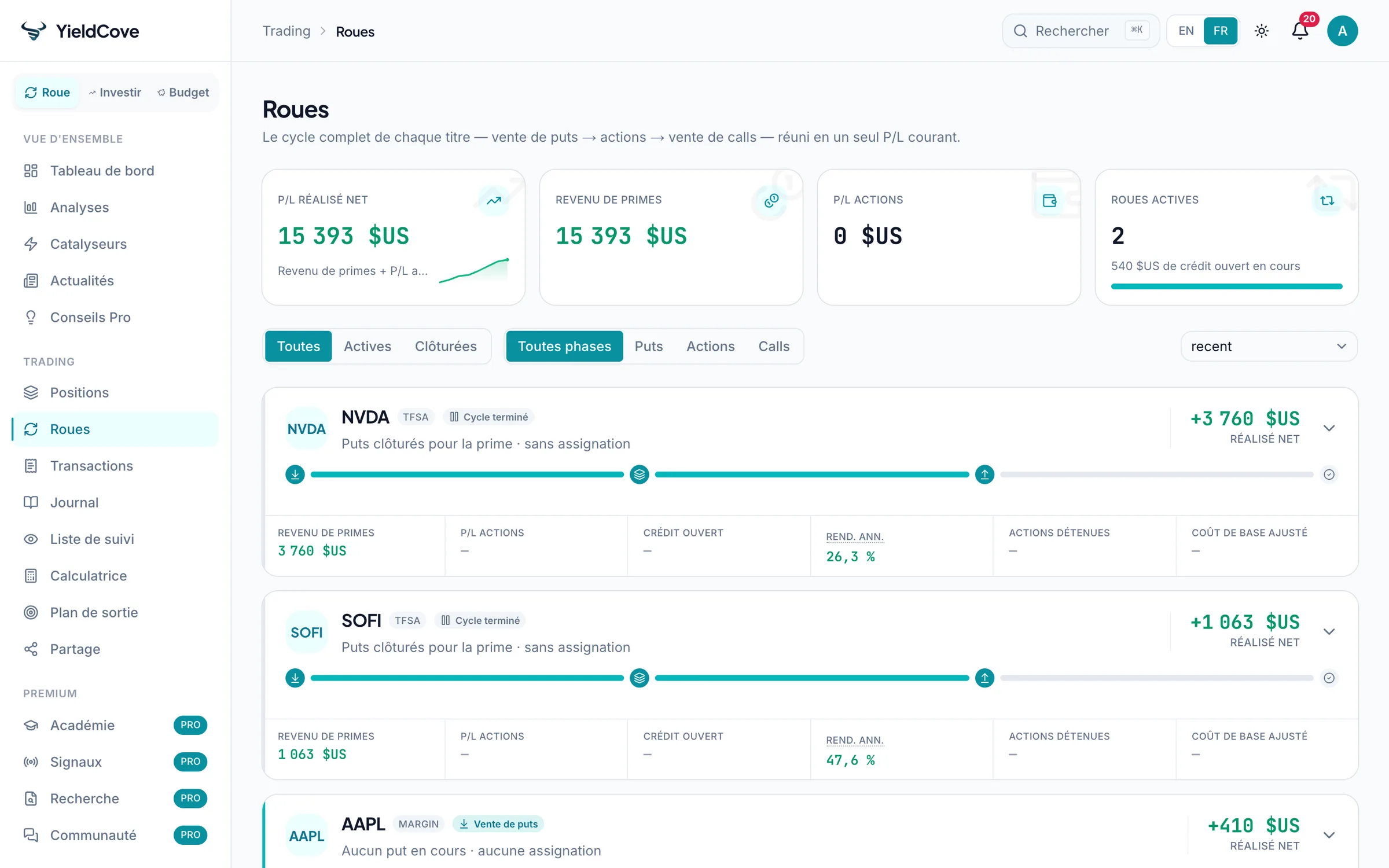The width and height of the screenshot is (1389, 868).
Task: Click Trading breadcrumb link
Action: (x=286, y=31)
